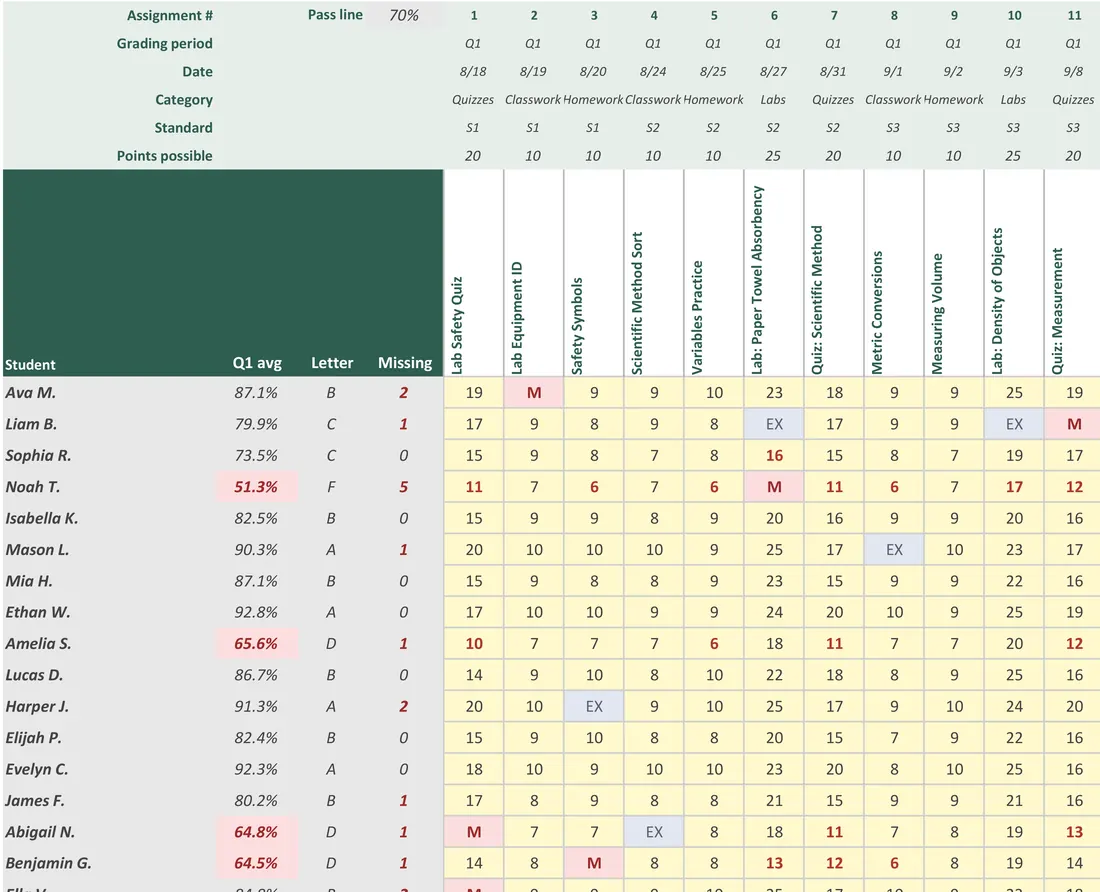Select the date cell 8/24
This screenshot has height=892, width=1100.
pyautogui.click(x=653, y=72)
